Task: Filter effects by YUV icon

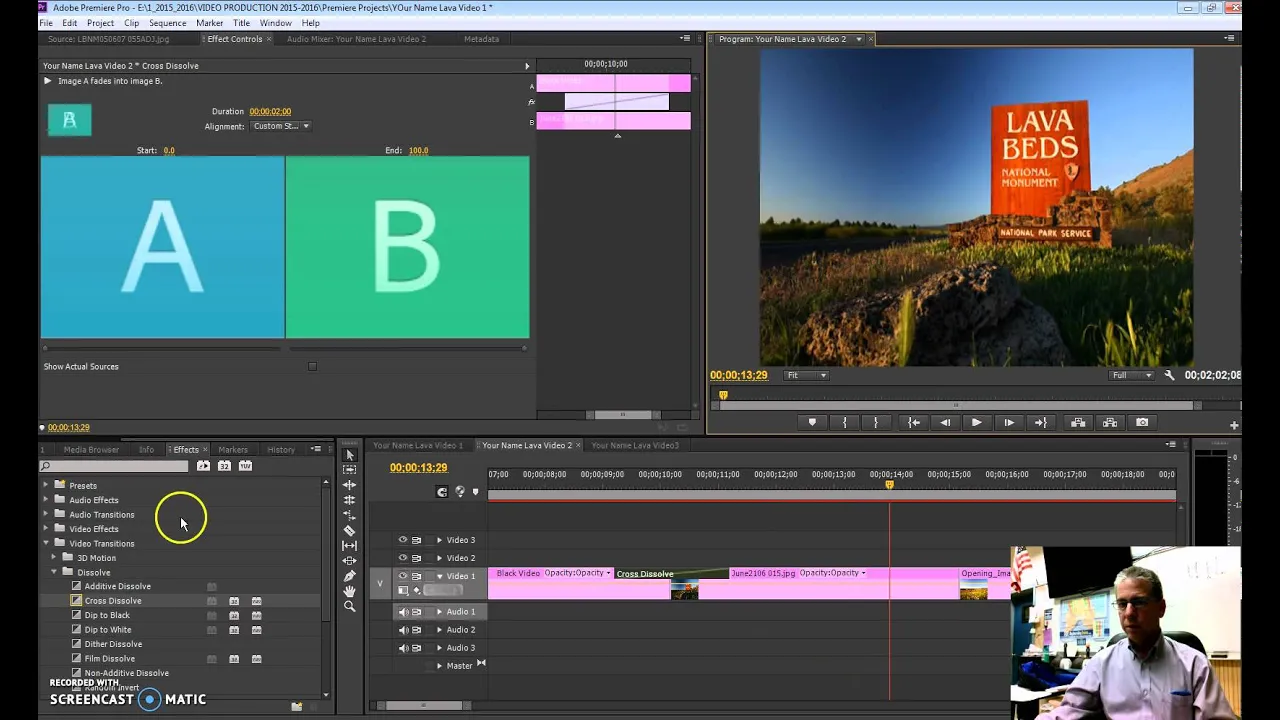Action: (245, 466)
